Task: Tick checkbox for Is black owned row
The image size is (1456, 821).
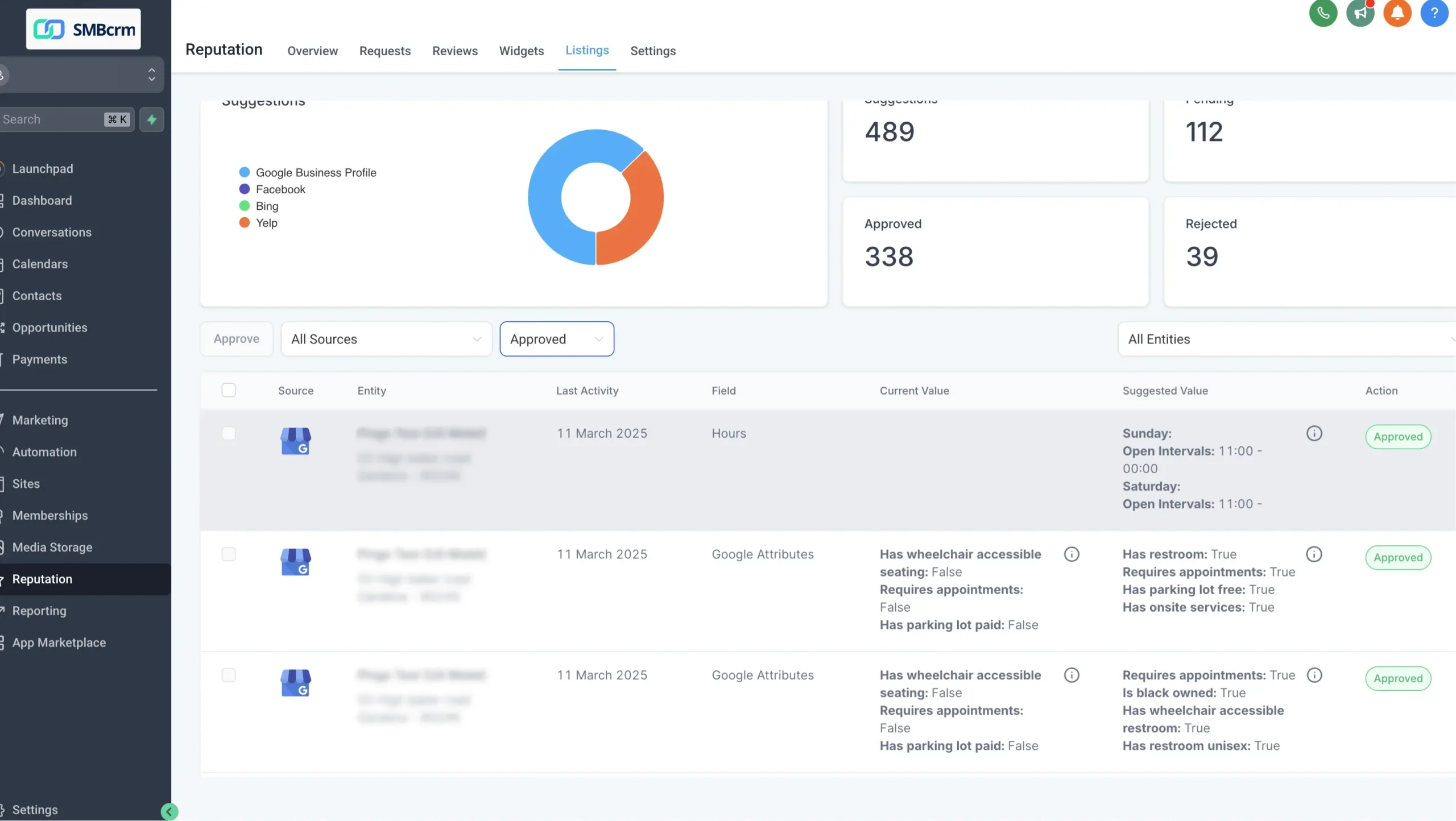Action: coord(229,675)
